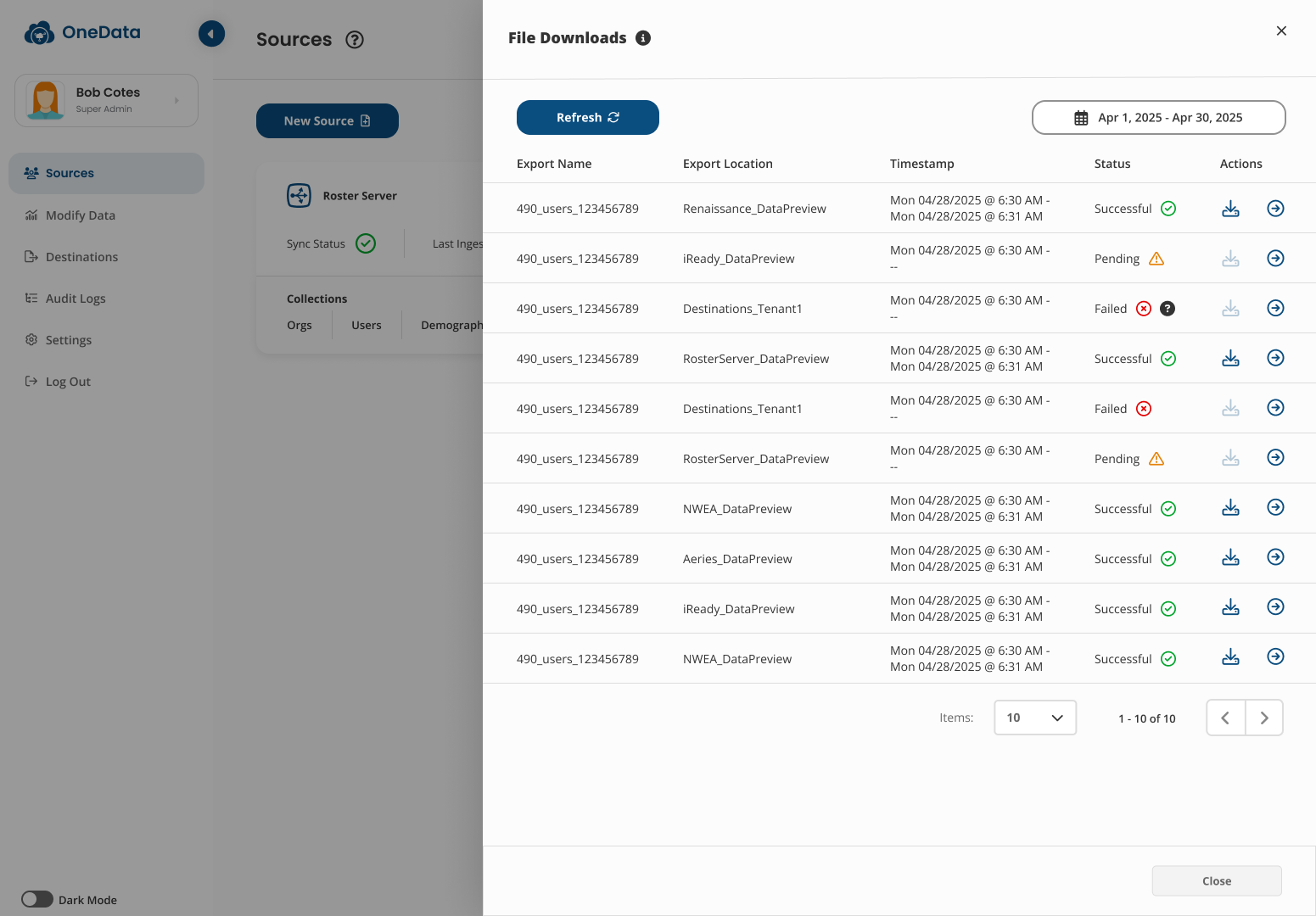Click the New Source button
The height and width of the screenshot is (916, 1316).
[x=327, y=121]
